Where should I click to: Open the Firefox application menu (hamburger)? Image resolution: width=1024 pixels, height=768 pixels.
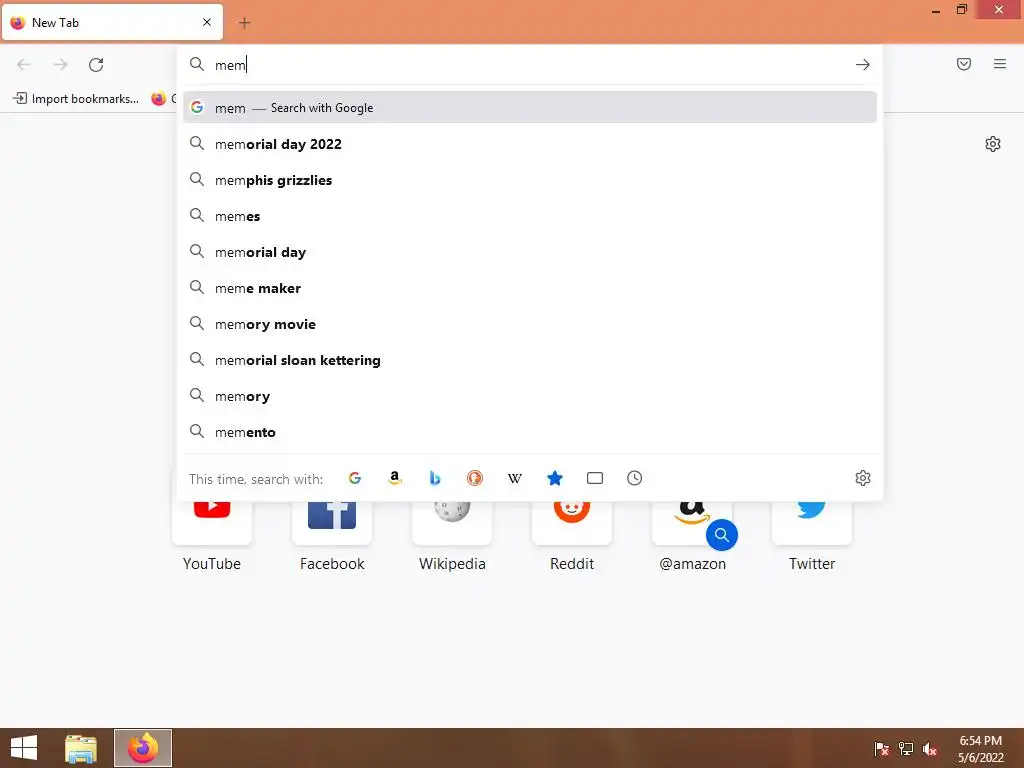(1000, 64)
